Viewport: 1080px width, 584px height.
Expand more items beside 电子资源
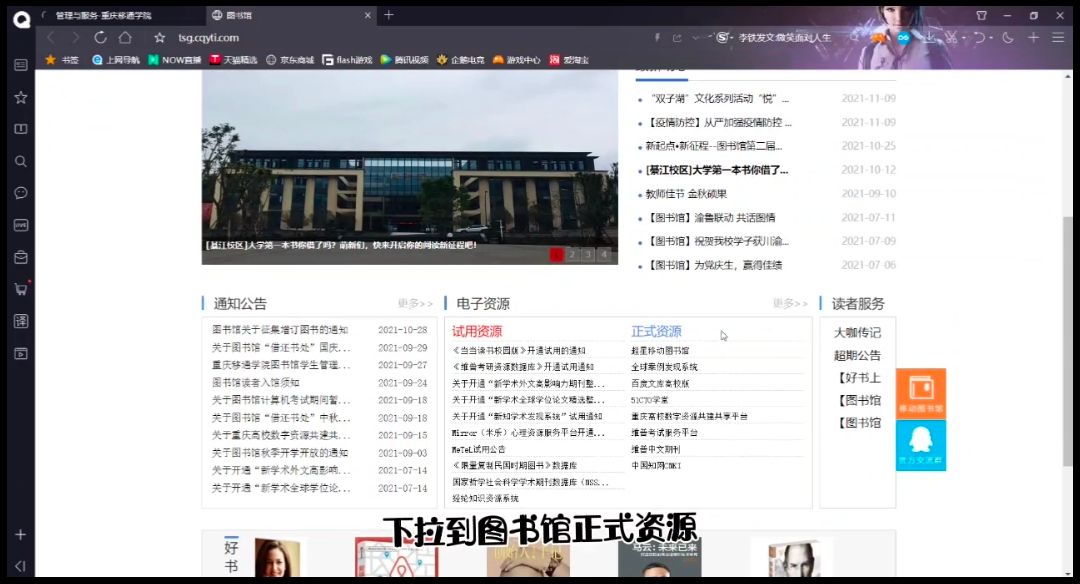coord(790,304)
